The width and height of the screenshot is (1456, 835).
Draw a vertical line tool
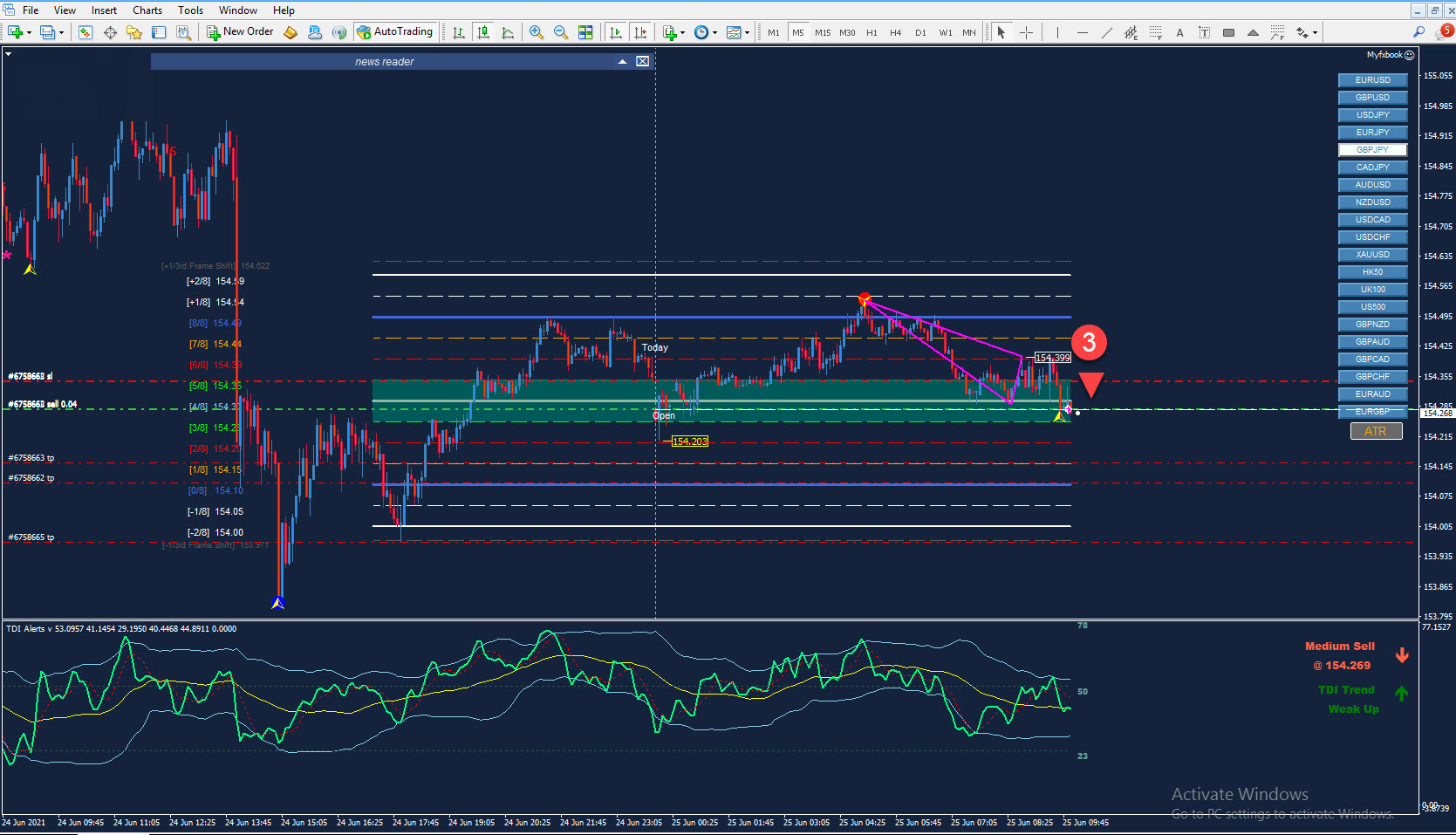(x=1057, y=32)
